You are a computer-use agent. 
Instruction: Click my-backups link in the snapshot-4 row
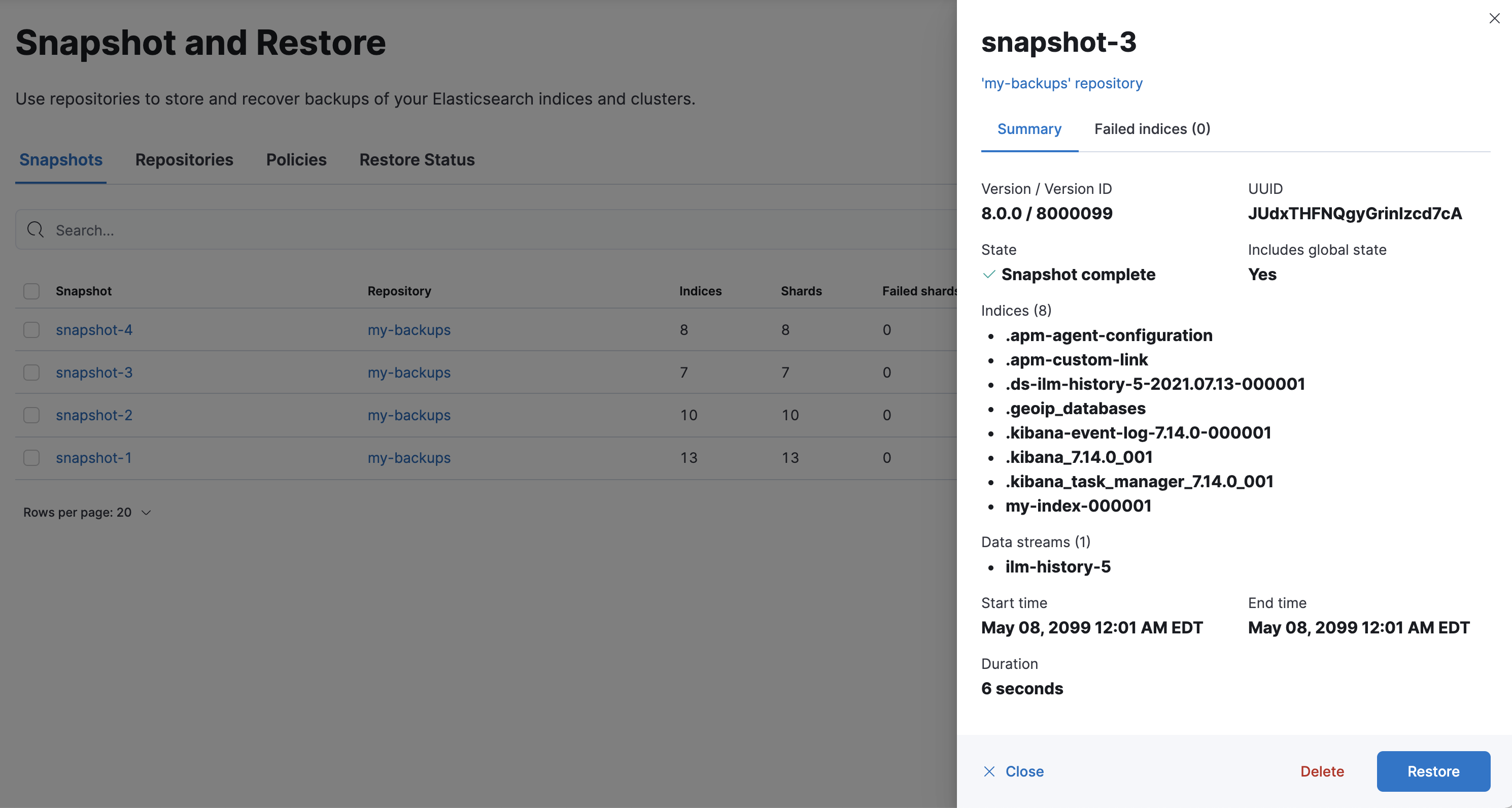409,330
